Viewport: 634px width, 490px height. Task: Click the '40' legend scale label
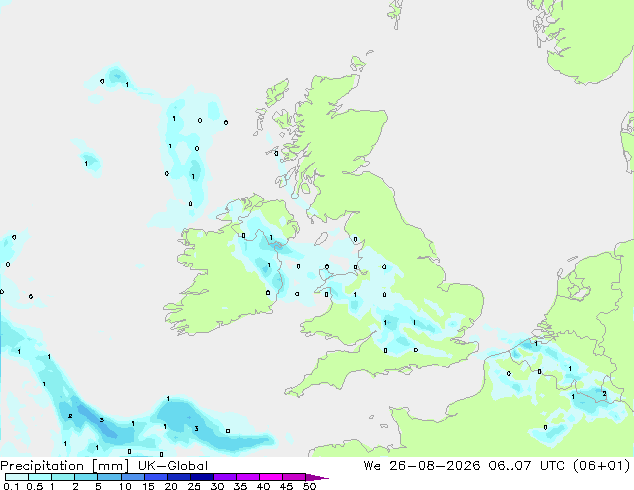click(x=263, y=486)
